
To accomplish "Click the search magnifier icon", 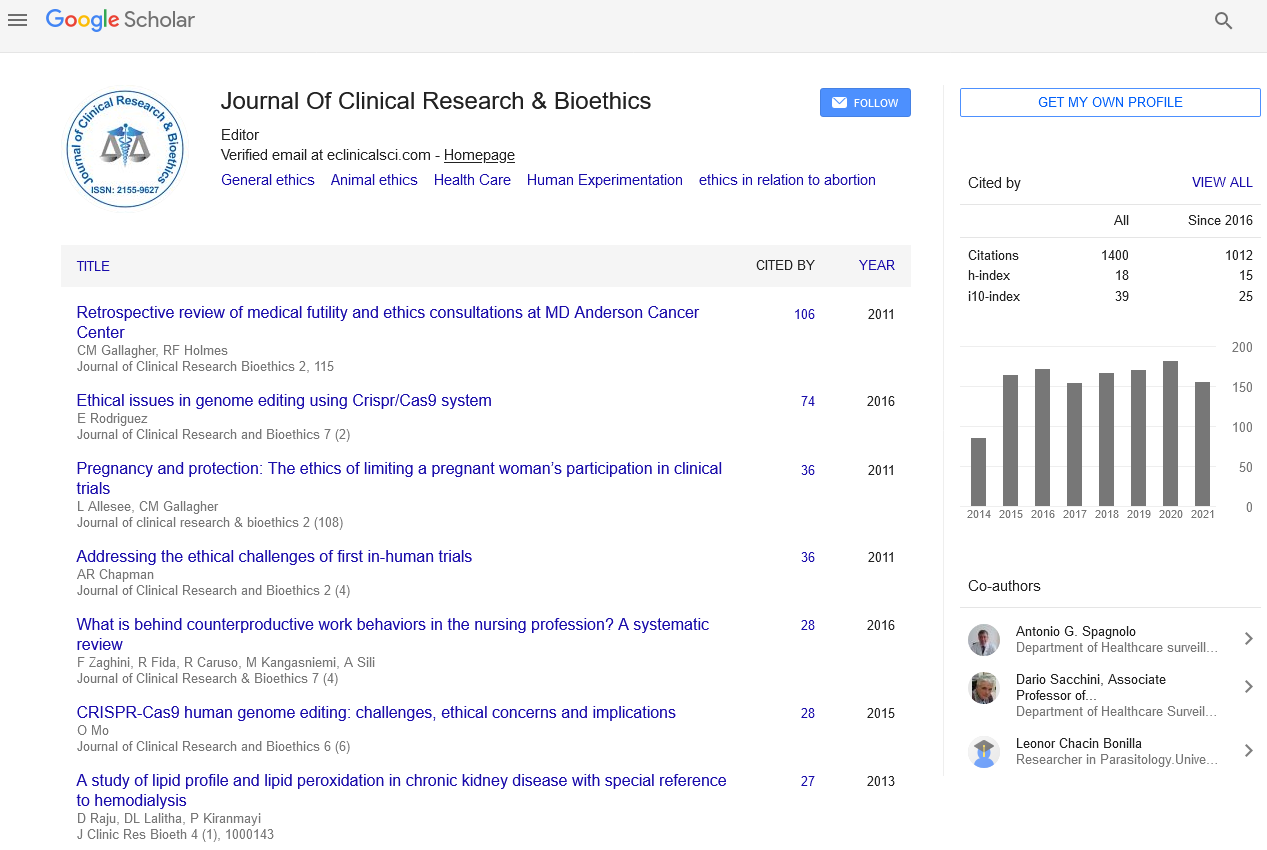I will tap(1223, 21).
